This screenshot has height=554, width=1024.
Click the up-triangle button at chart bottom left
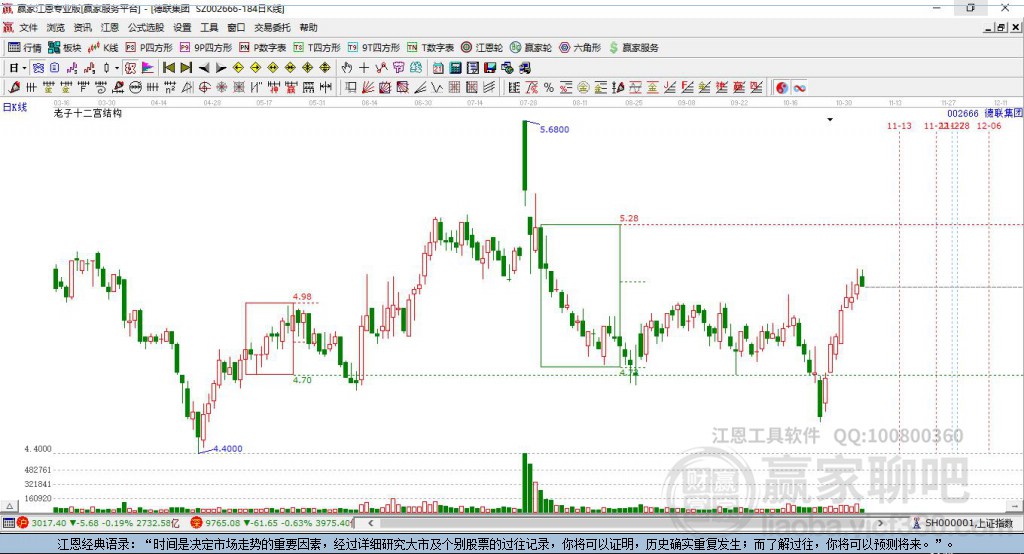point(9,505)
